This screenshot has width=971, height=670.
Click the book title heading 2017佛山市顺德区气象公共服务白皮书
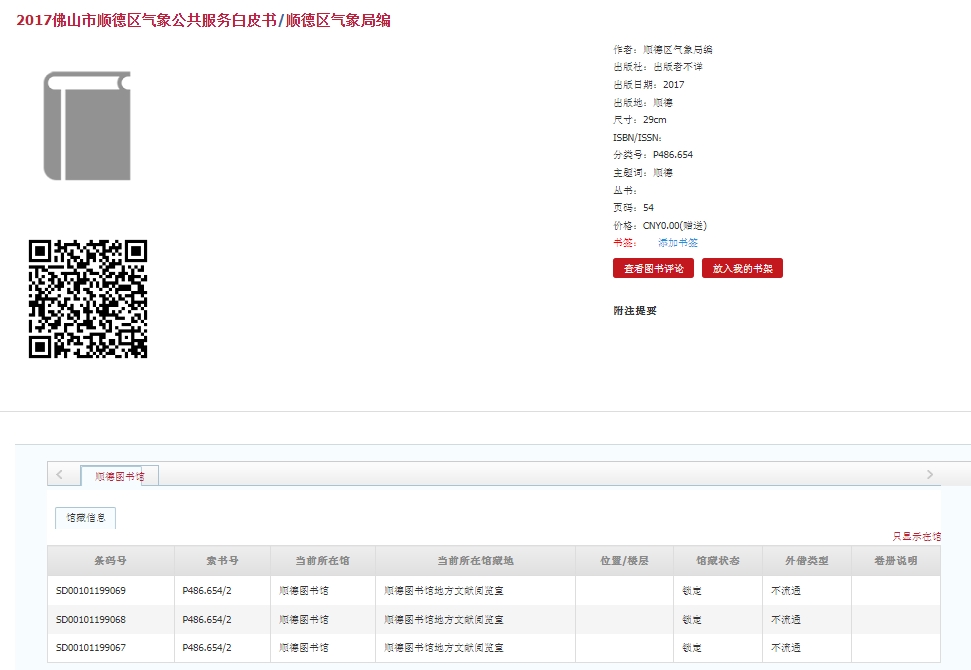[x=147, y=20]
